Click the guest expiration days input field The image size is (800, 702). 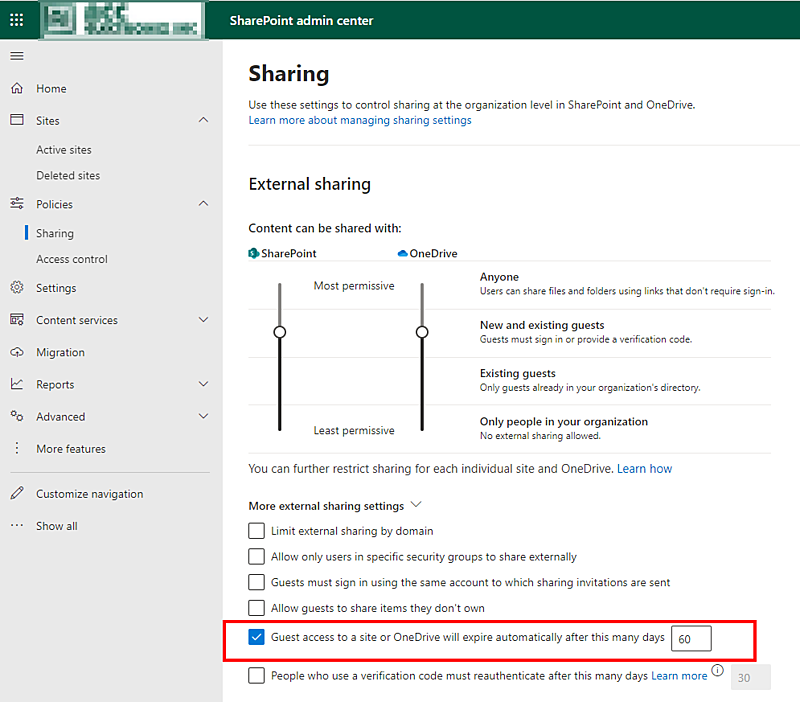691,637
